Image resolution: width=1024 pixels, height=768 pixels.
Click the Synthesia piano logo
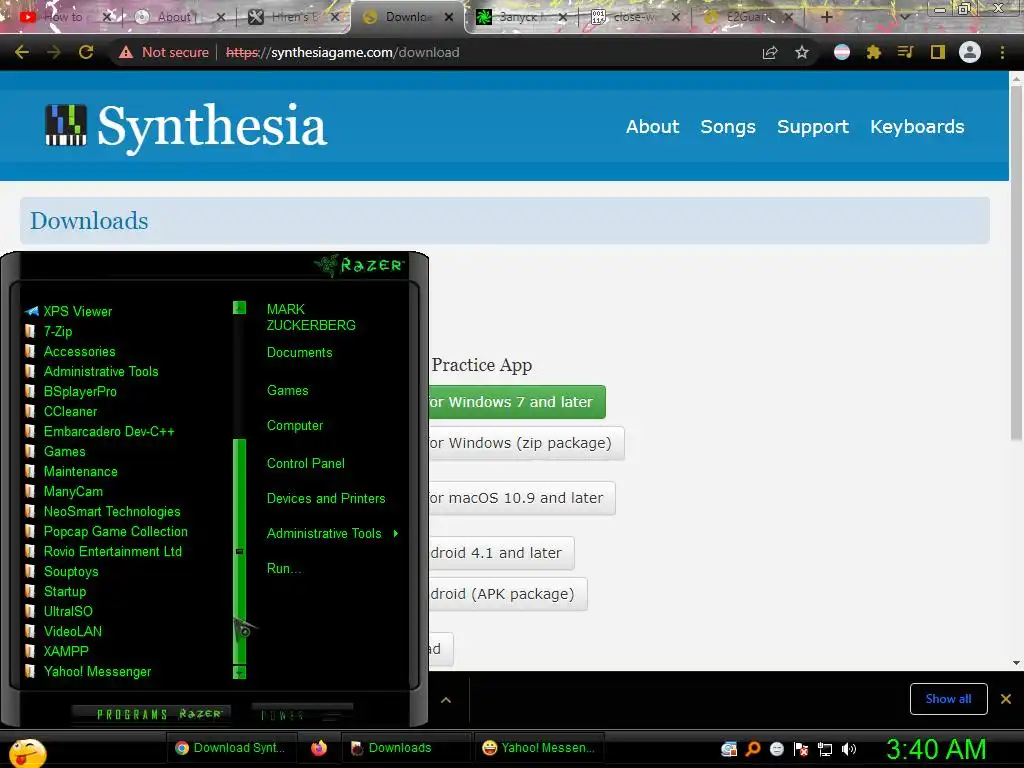(x=66, y=125)
